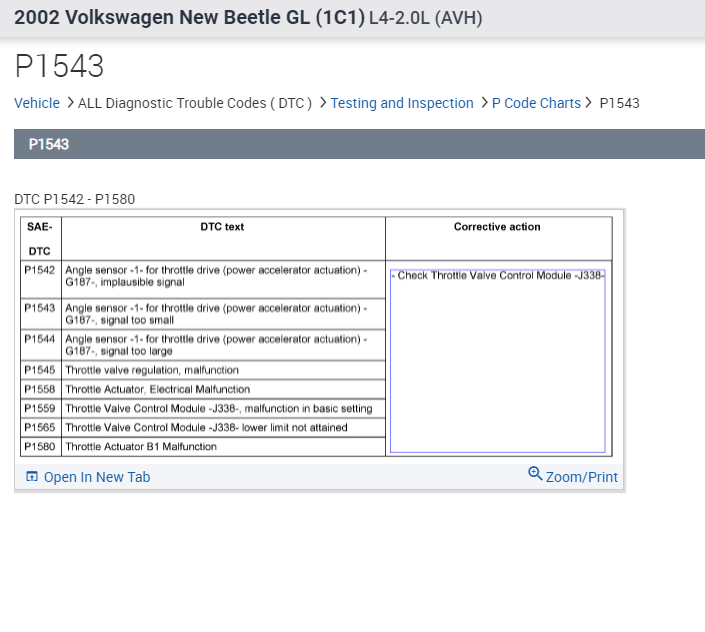Click the Open In New Tab icon
Screen dimensions: 705x632
point(32,477)
